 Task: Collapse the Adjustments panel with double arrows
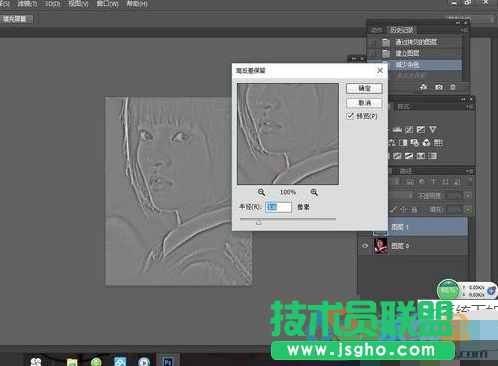(463, 99)
